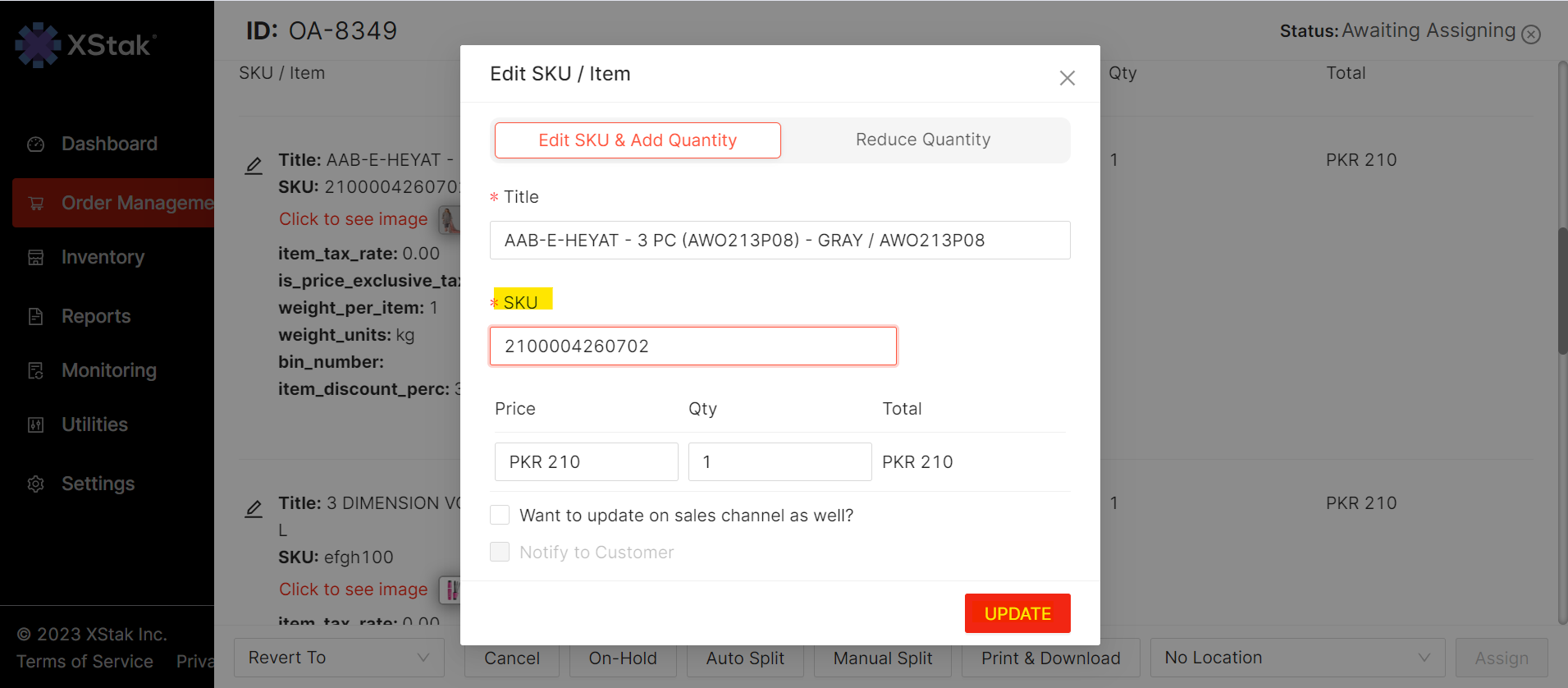Viewport: 1568px width, 688px height.
Task: Toggle the Notify to Customer checkbox
Action: point(500,552)
